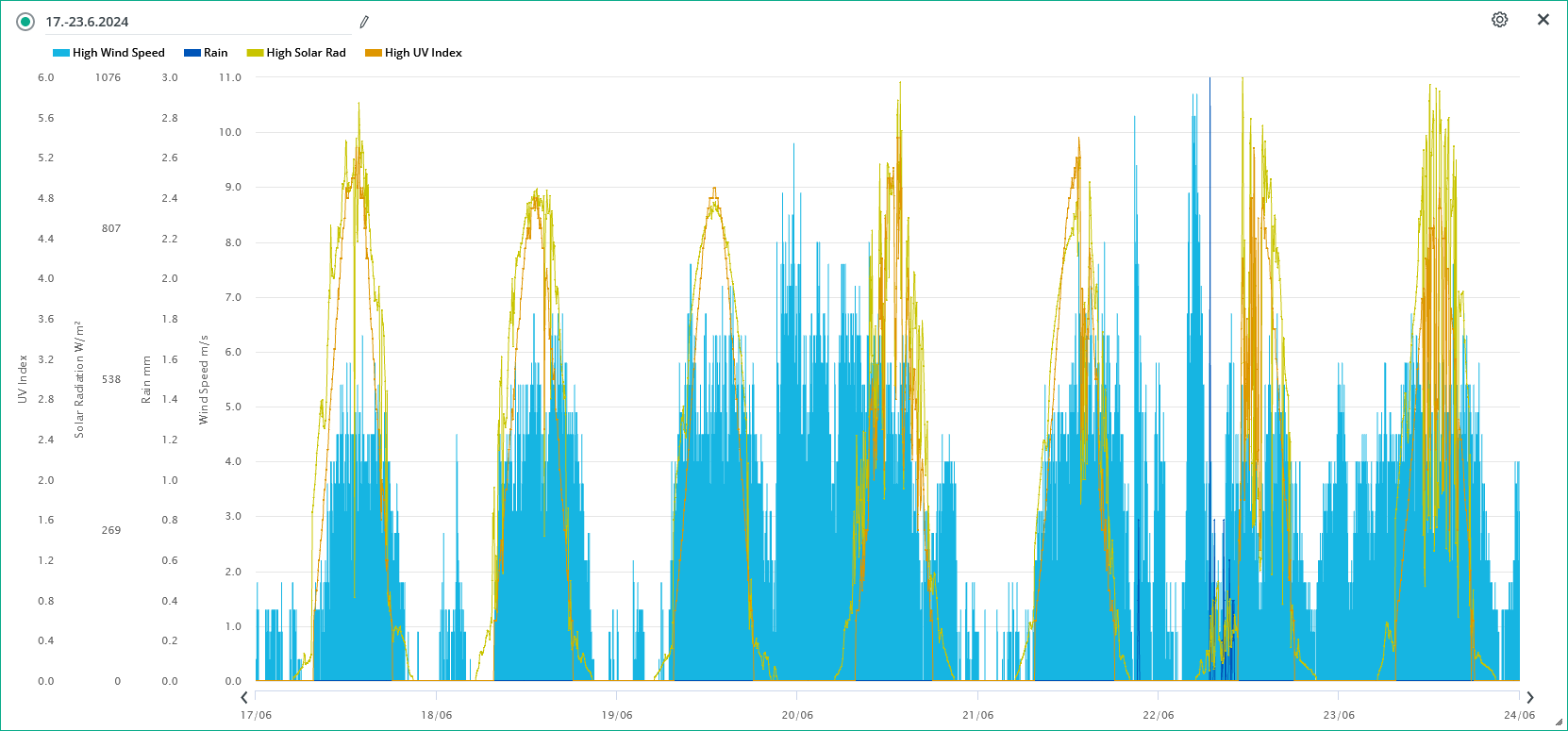The image size is (1568, 731).
Task: Go to previous week with left chevron
Action: coord(244,698)
